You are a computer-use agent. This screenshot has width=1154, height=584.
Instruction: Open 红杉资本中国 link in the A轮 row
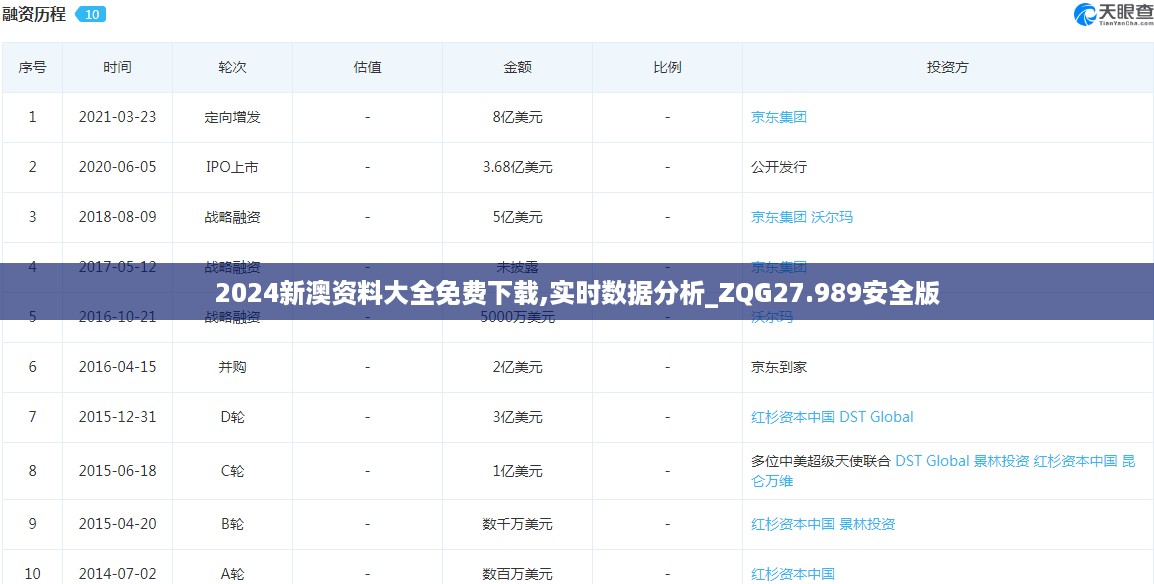click(x=793, y=574)
